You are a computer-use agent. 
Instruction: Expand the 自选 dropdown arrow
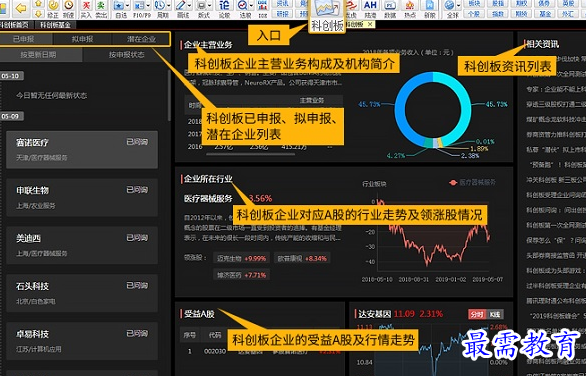127,5
